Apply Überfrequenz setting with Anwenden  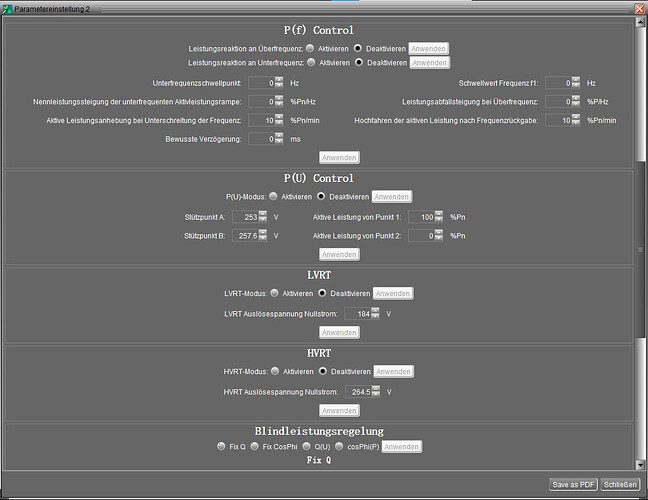[x=429, y=49]
